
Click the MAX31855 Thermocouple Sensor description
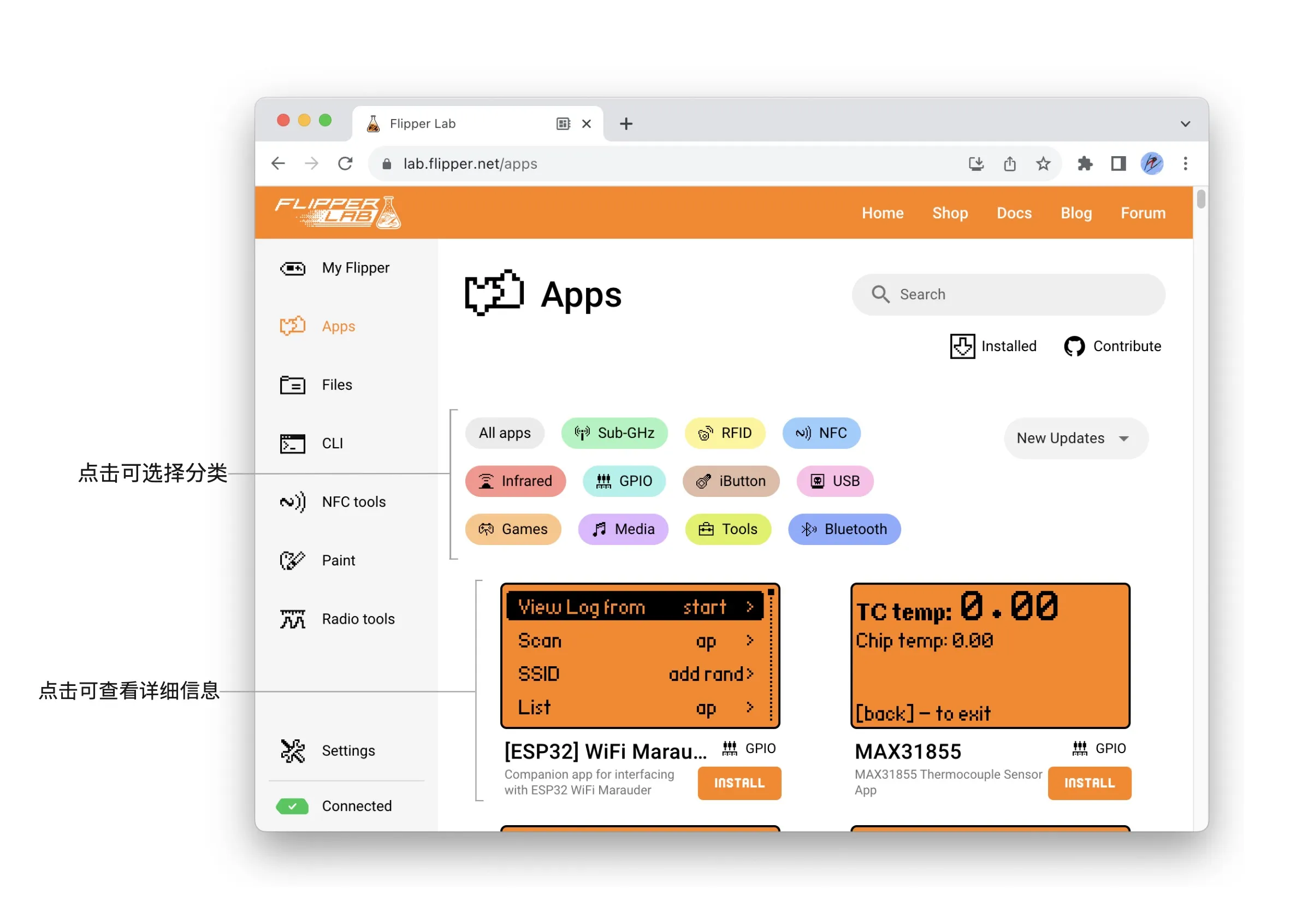(948, 783)
